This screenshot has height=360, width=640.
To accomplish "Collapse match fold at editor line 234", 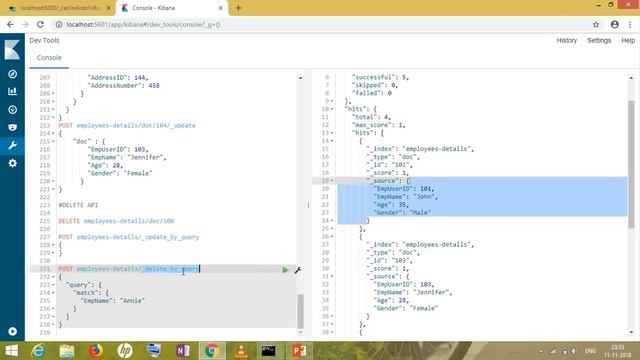I will pyautogui.click(x=53, y=293).
